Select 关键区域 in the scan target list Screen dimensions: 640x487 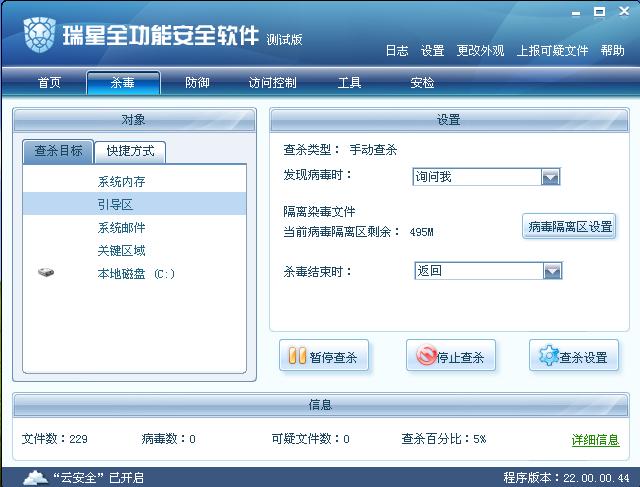[x=134, y=250]
